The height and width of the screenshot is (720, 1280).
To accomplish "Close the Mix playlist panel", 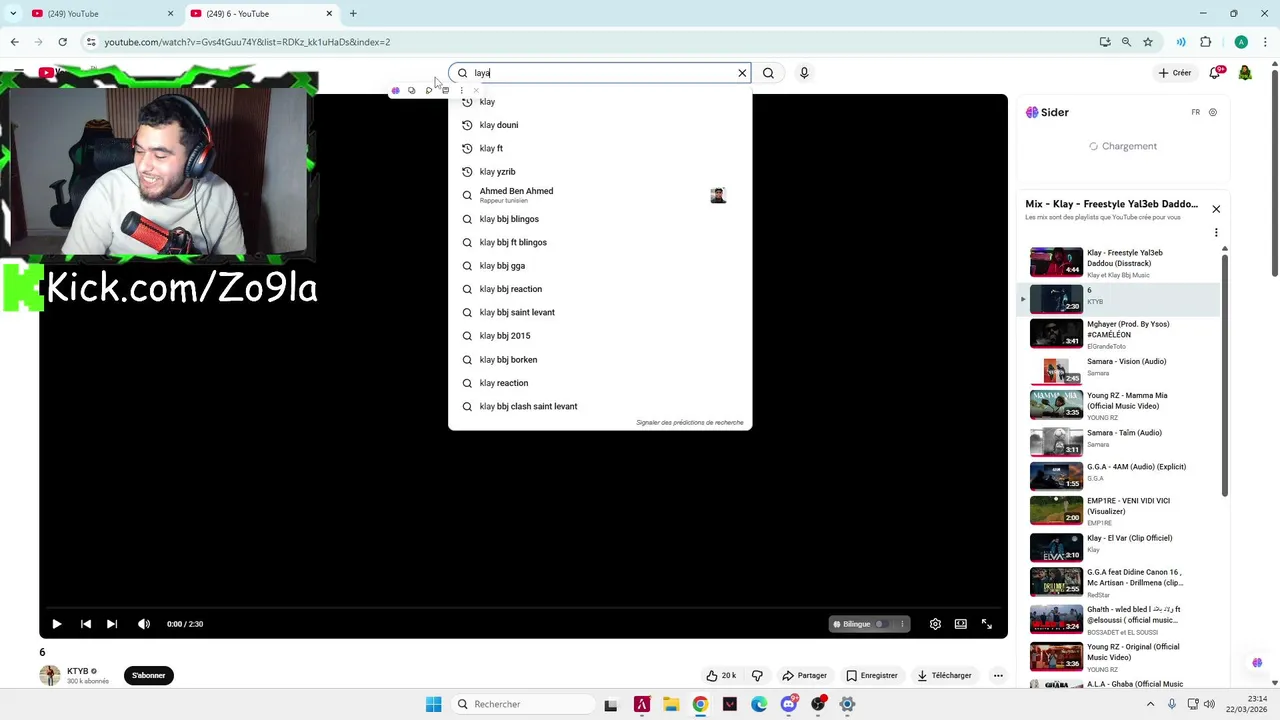I will [x=1216, y=209].
